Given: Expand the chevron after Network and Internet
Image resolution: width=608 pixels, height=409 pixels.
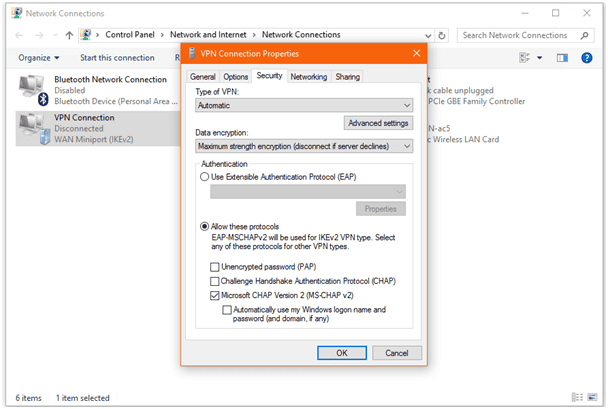Looking at the screenshot, I should pos(254,35).
